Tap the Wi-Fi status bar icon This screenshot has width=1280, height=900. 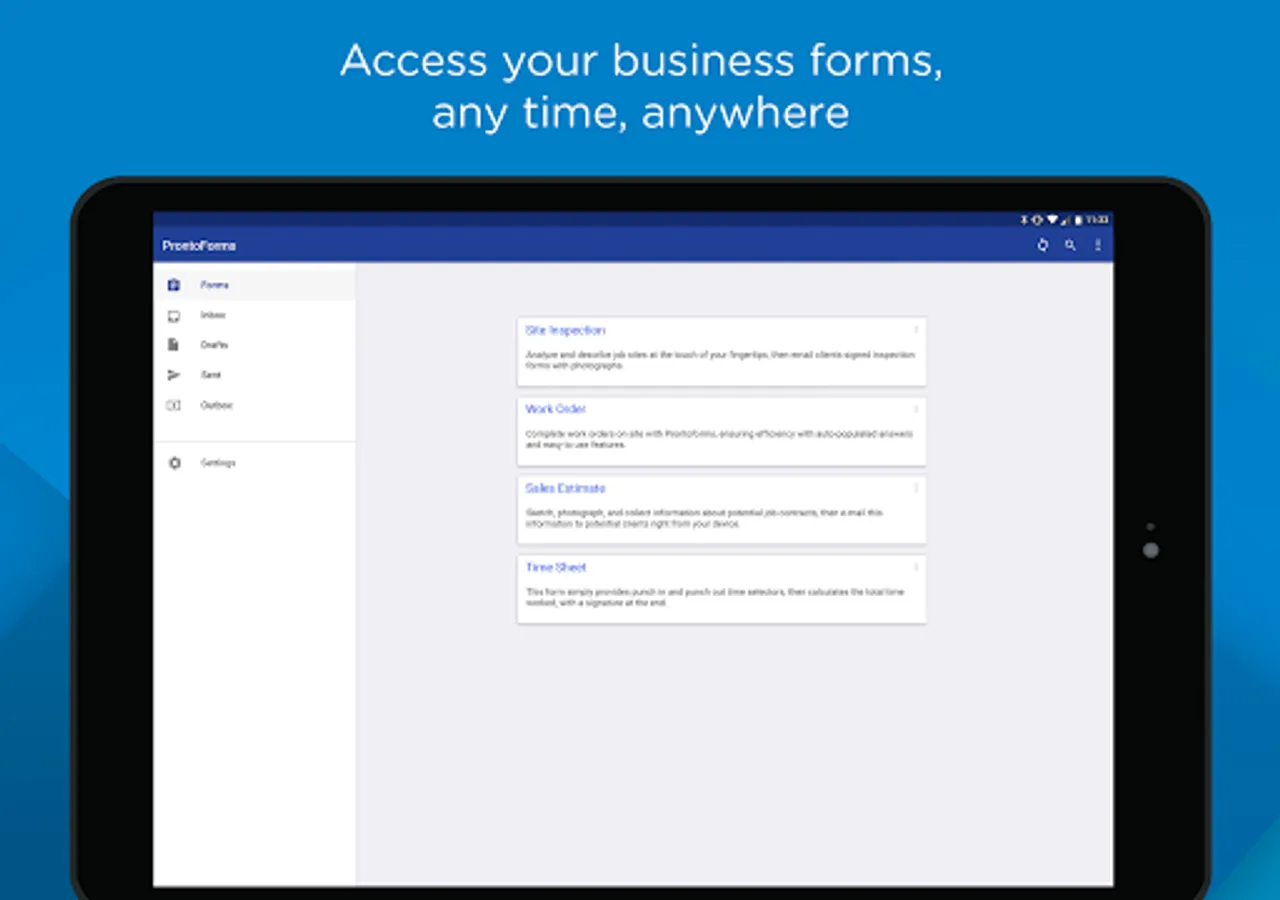1052,219
